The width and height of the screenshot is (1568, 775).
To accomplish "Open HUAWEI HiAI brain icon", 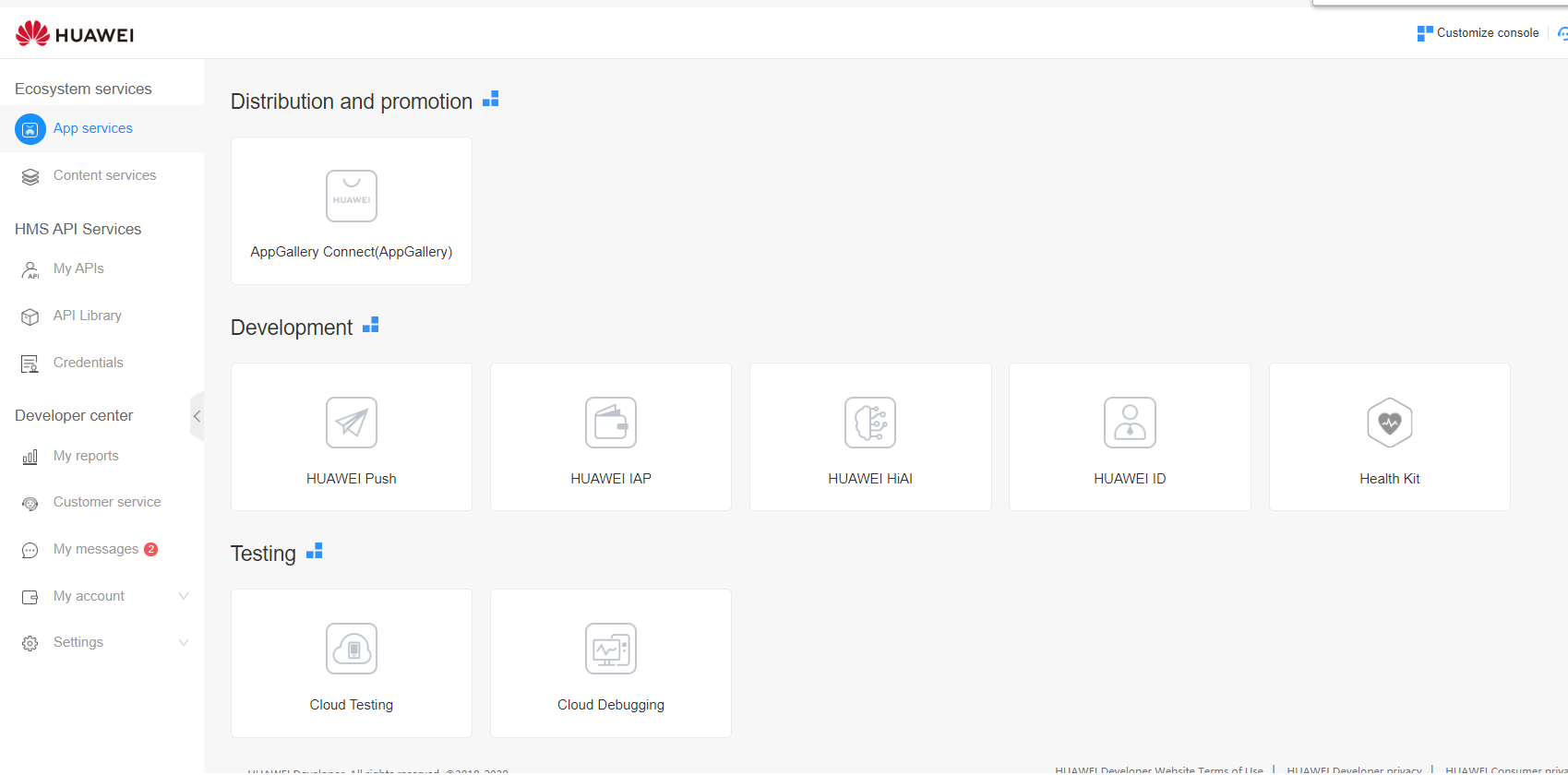I will pyautogui.click(x=870, y=423).
